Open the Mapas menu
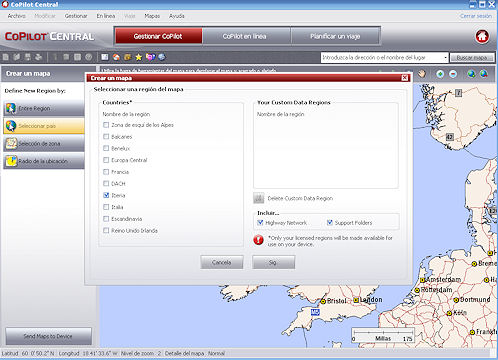This screenshot has width=498, height=360. pyautogui.click(x=152, y=16)
